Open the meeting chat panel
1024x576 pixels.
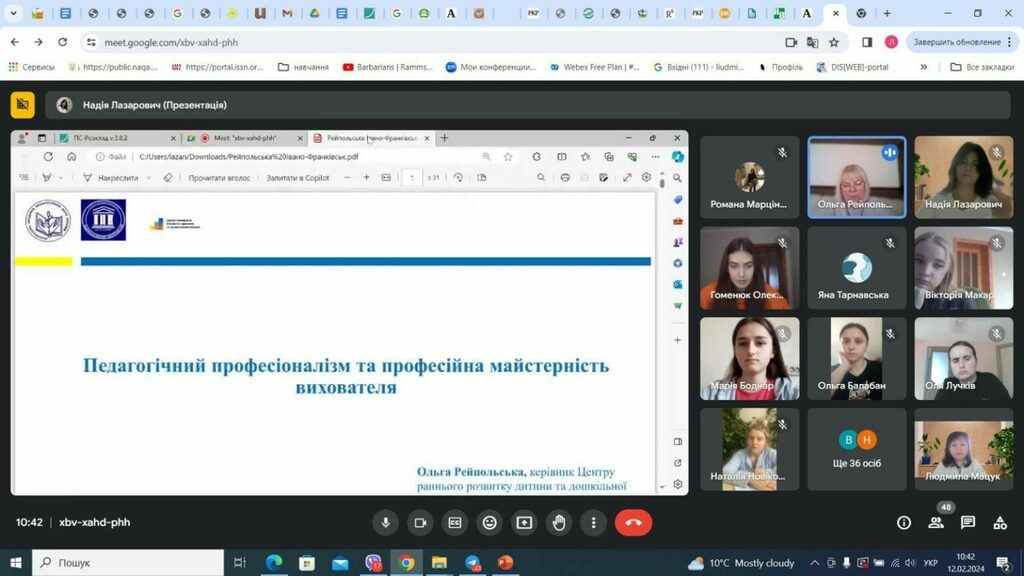pos(968,522)
